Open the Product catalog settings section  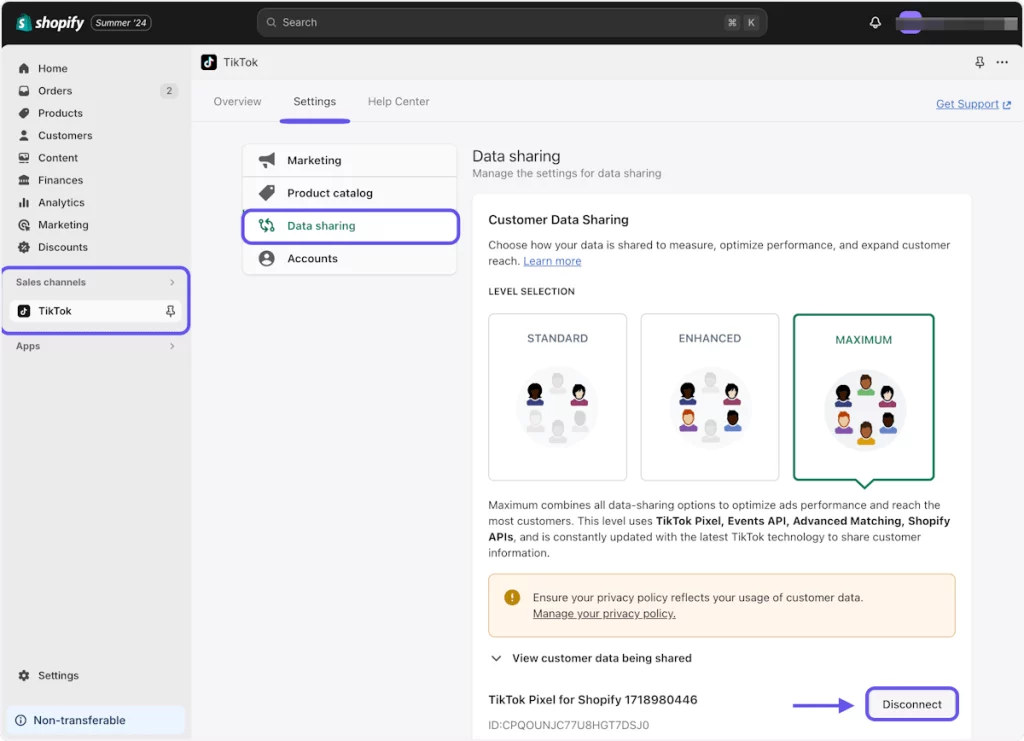[x=350, y=193]
